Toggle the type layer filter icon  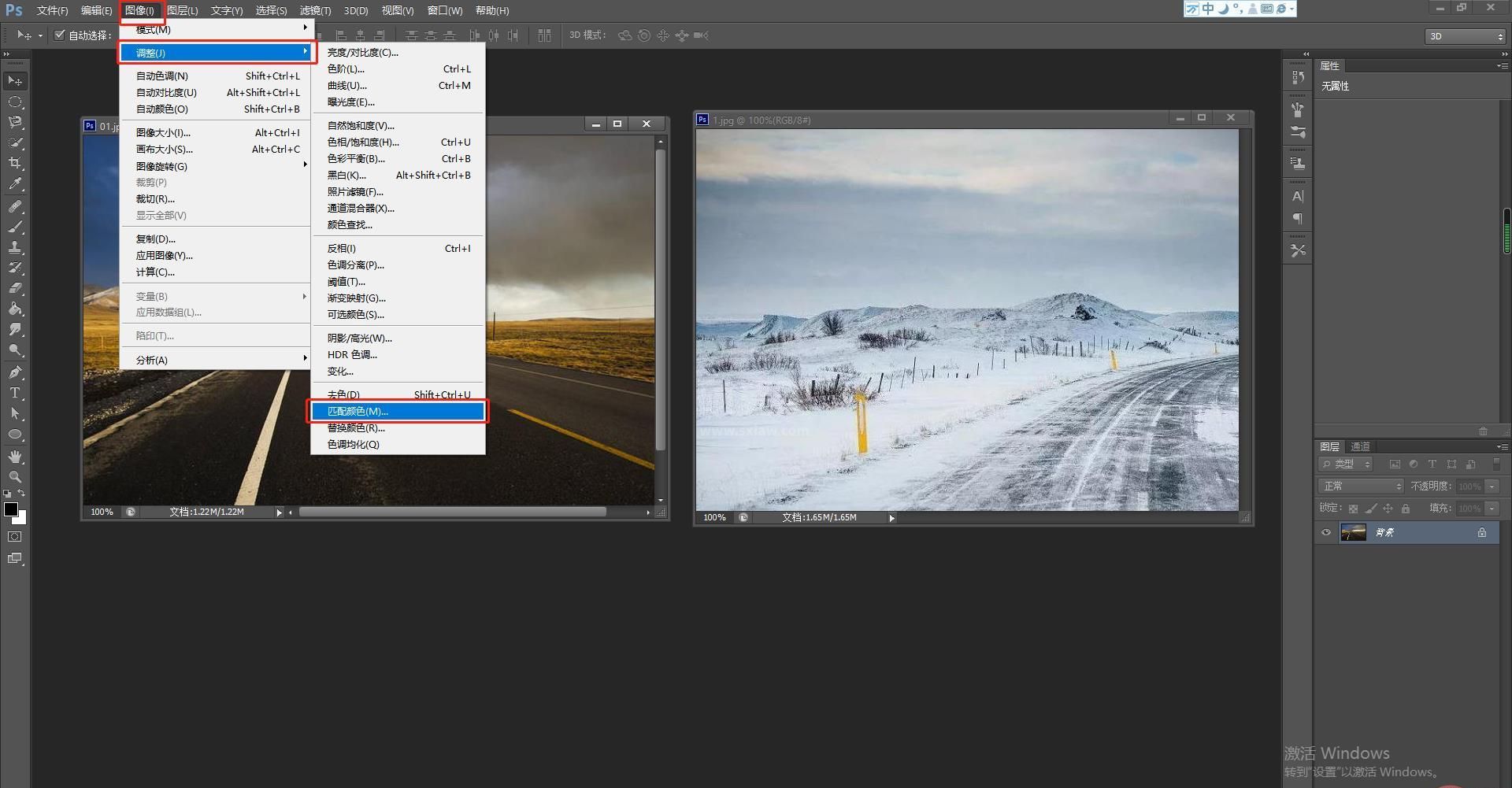(x=1432, y=464)
